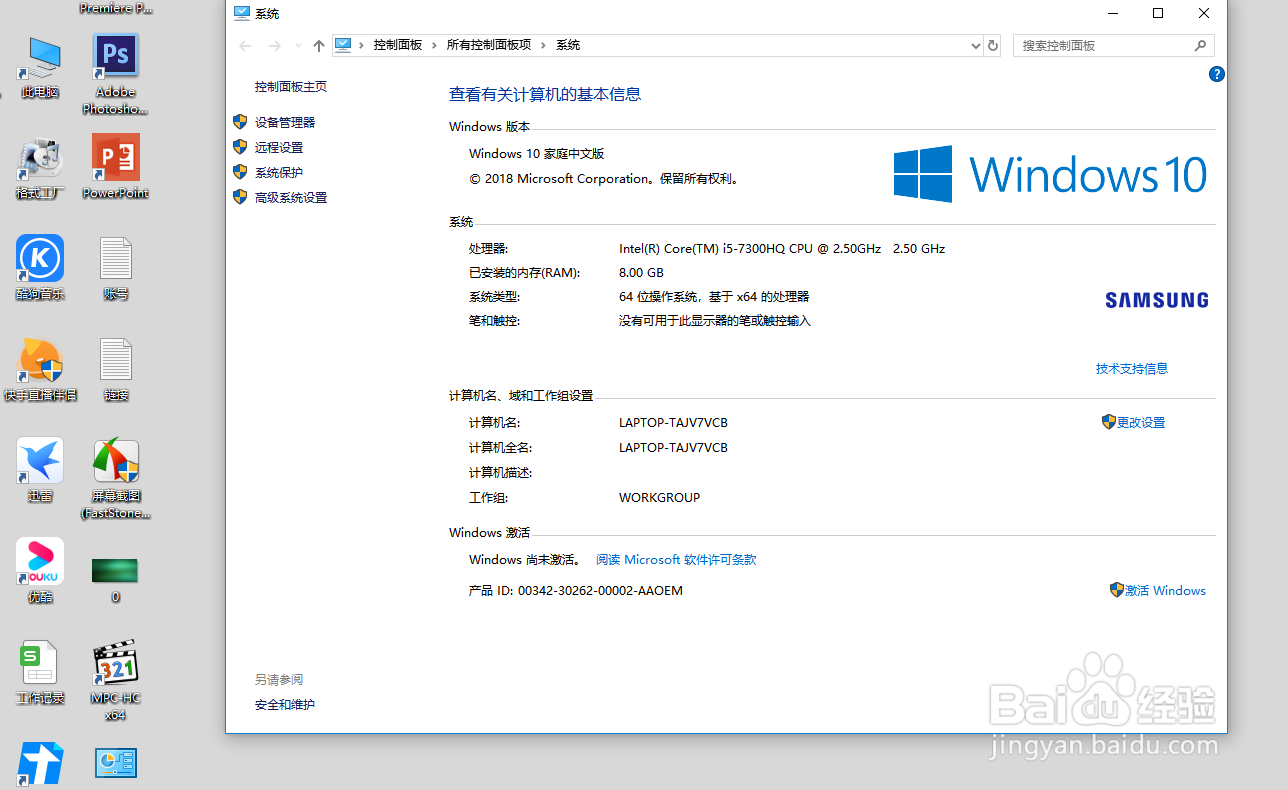Click the 产品 ID text
Image resolution: width=1288 pixels, height=790 pixels.
tap(576, 590)
